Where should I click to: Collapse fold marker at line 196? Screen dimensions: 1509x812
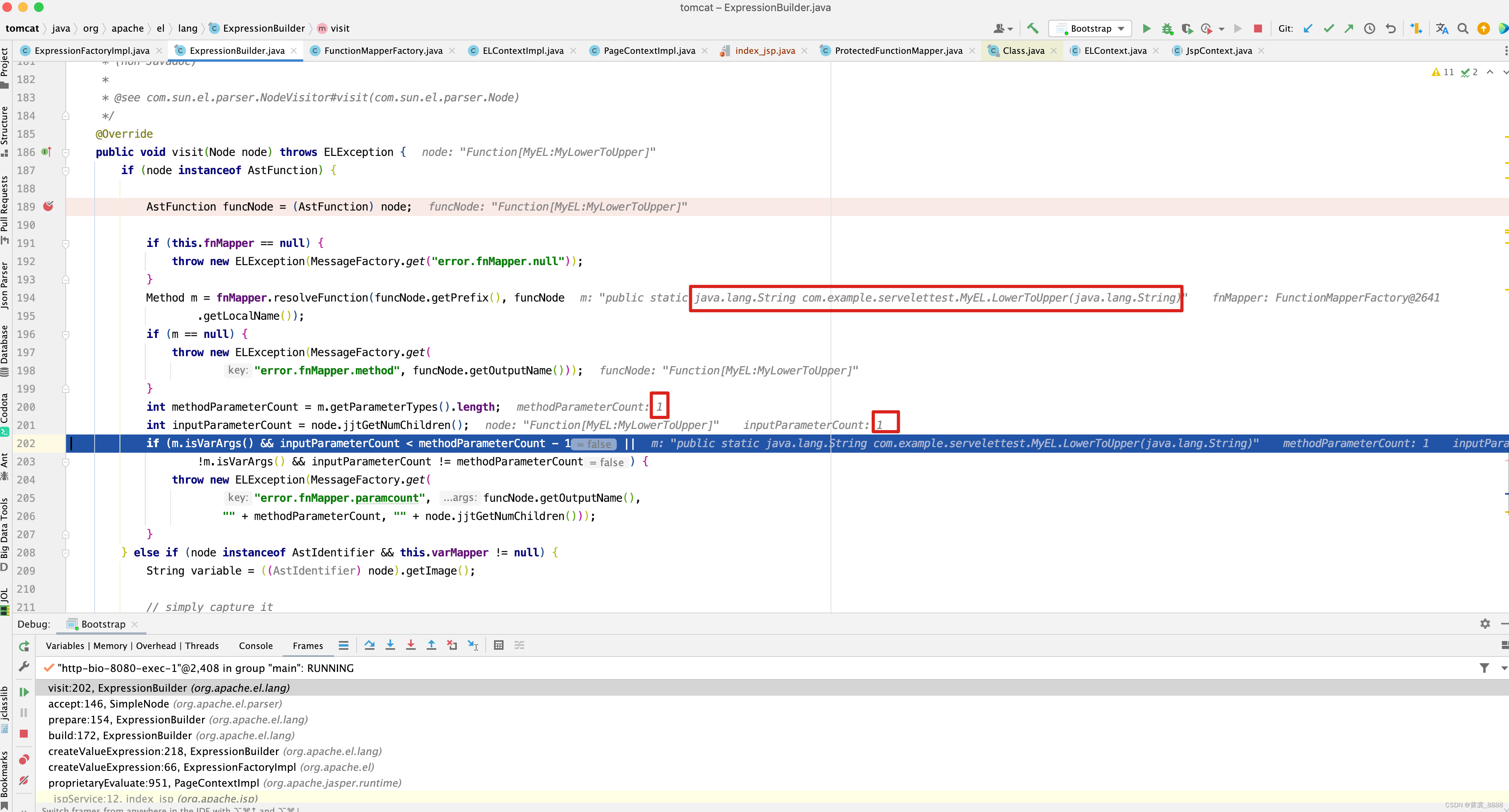point(66,334)
